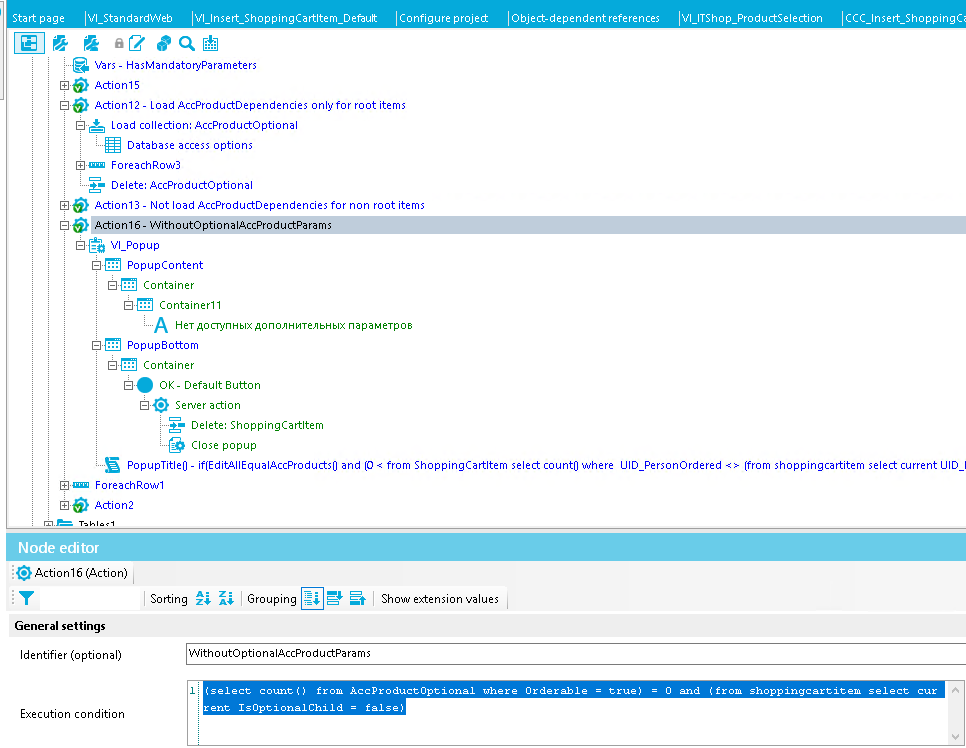Click the grouping collapse-all icon

pyautogui.click(x=357, y=598)
